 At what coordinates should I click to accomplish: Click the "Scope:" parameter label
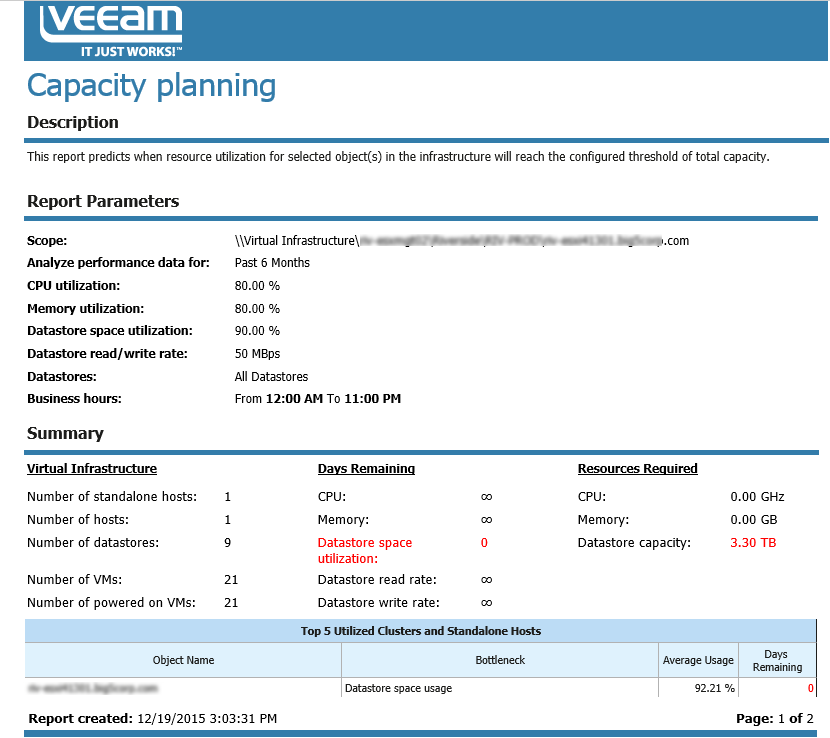click(47, 241)
